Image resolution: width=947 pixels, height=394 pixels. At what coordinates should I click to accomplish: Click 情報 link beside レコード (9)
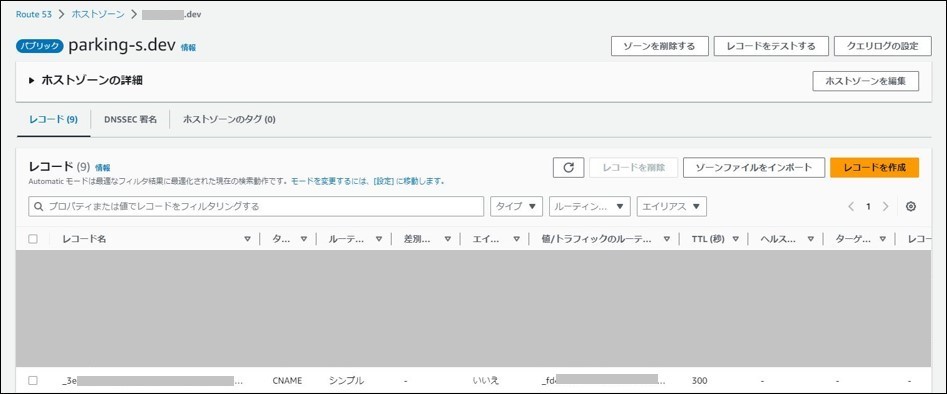pyautogui.click(x=103, y=168)
